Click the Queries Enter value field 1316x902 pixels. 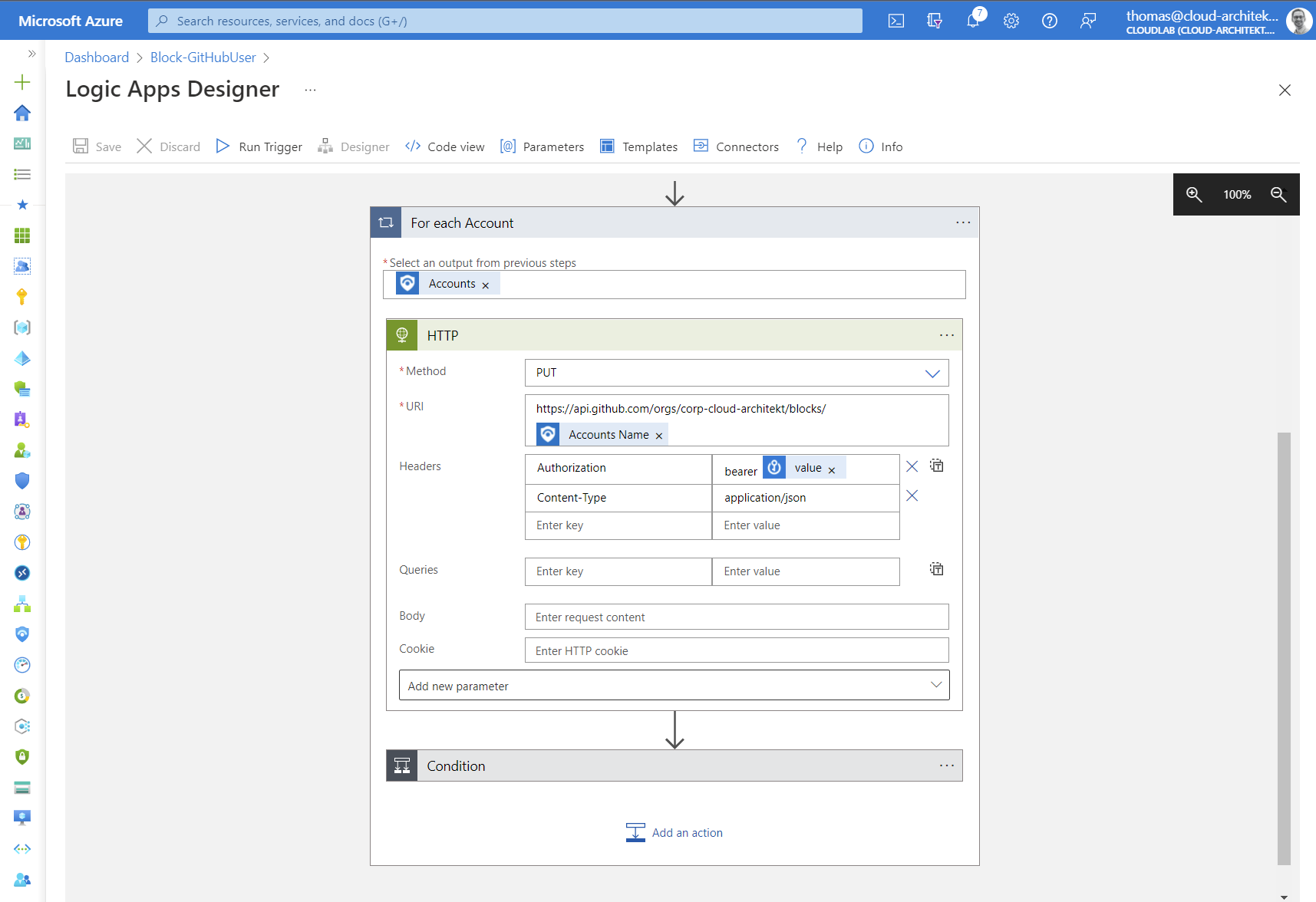click(x=806, y=571)
